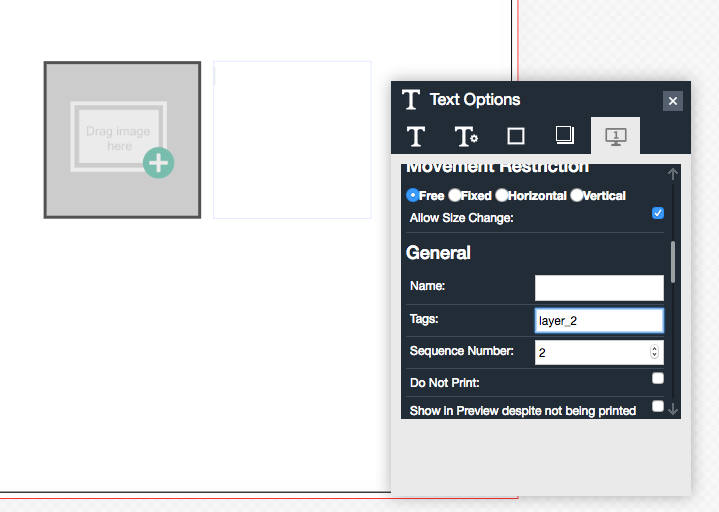Screen dimensions: 719x512
Task: Close the Text Options panel
Action: coord(673,101)
